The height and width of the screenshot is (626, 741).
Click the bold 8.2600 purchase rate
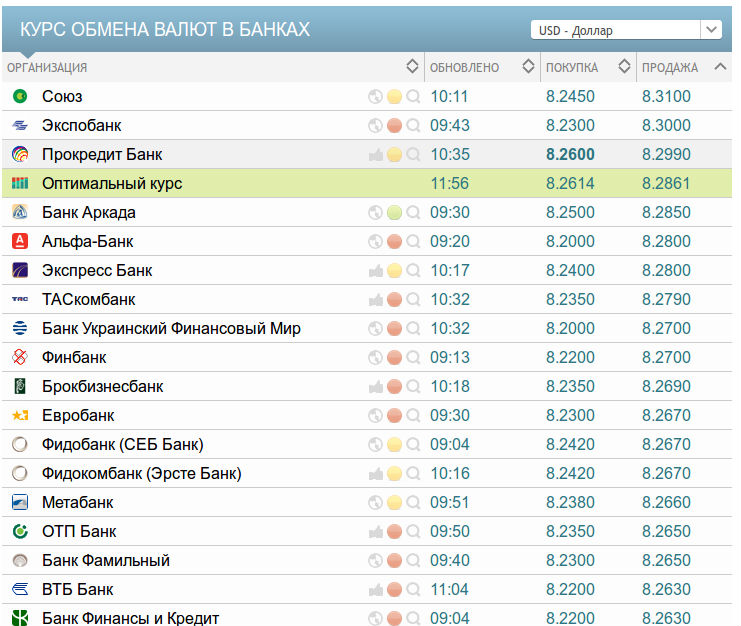(x=570, y=154)
